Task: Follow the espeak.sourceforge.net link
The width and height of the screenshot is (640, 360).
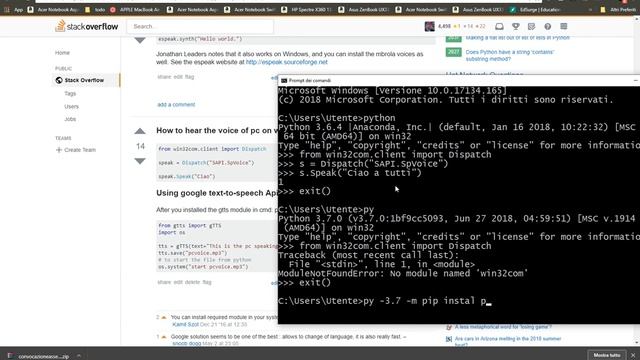Action: pyautogui.click(x=287, y=62)
